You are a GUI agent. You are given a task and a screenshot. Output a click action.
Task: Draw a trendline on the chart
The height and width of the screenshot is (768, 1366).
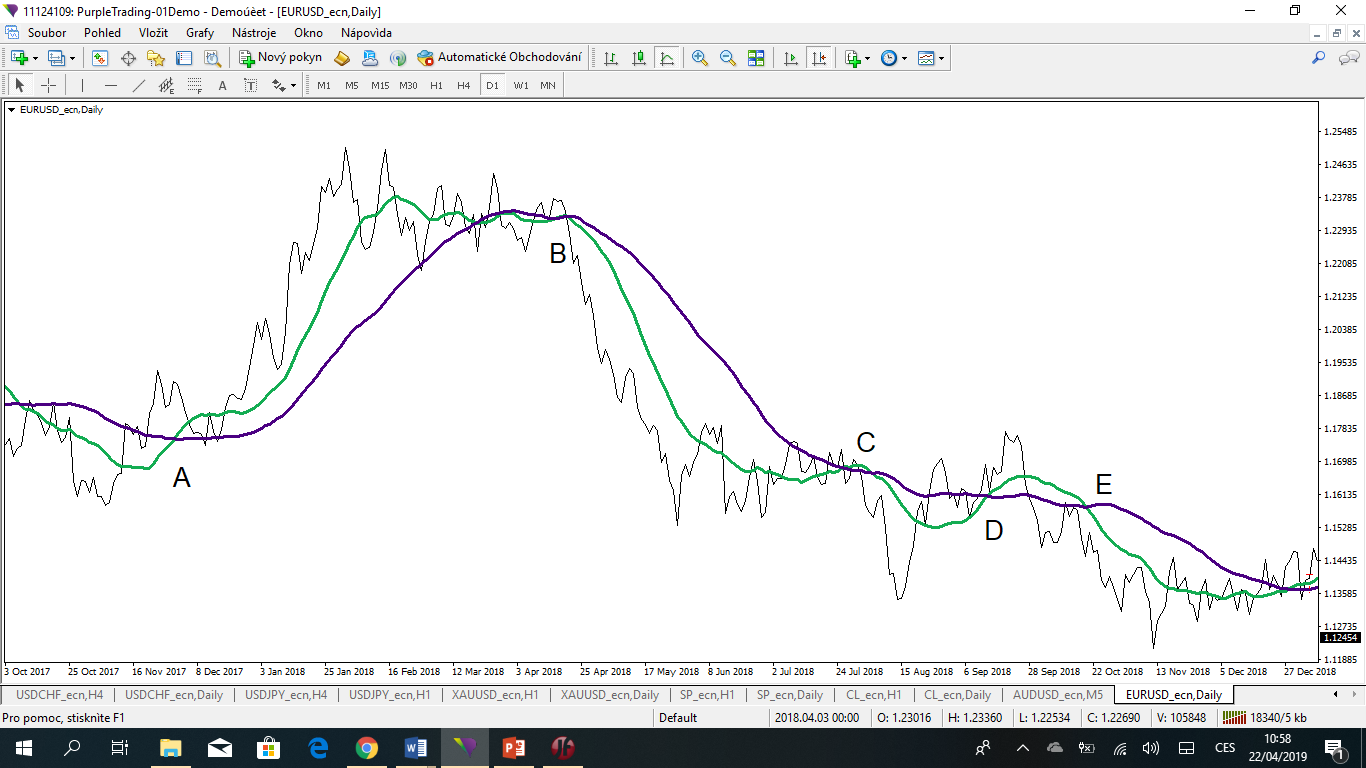coord(138,85)
